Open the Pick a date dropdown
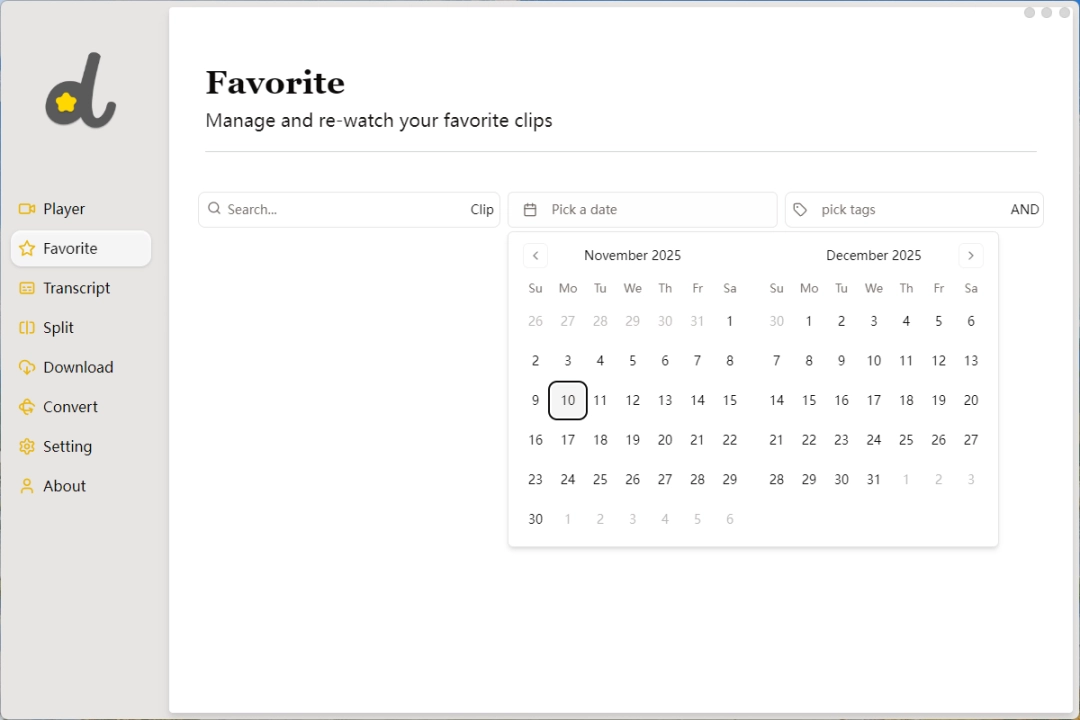The image size is (1080, 720). pos(642,210)
